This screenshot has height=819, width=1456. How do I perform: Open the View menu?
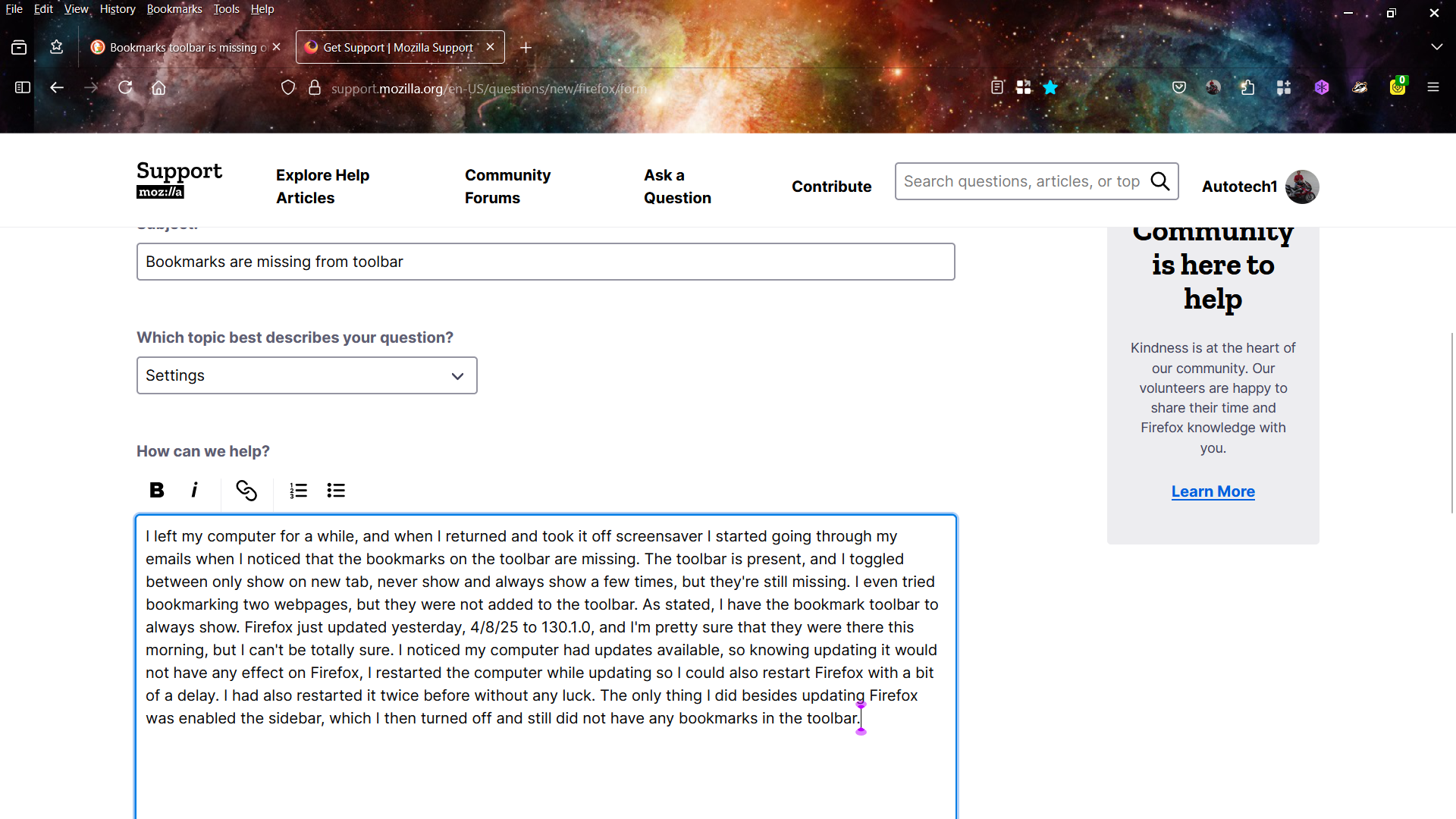76,9
